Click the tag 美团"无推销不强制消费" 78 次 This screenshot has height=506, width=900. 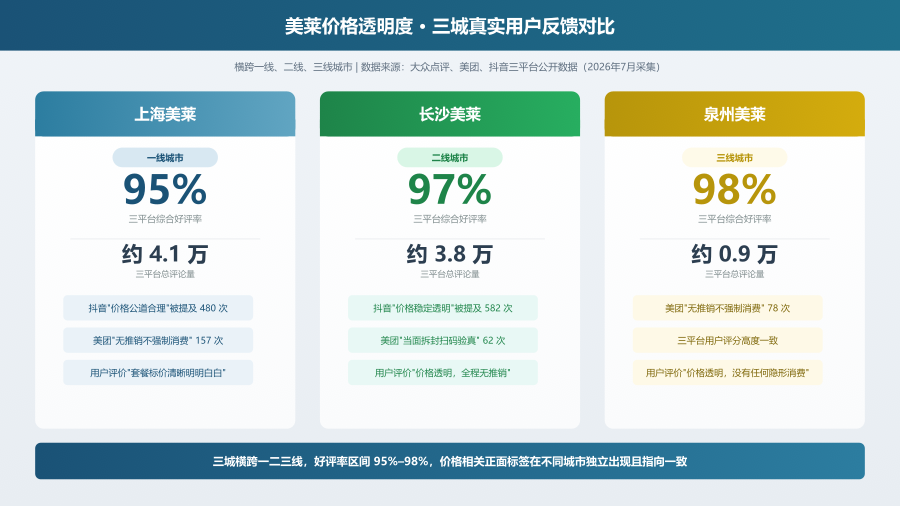click(728, 308)
